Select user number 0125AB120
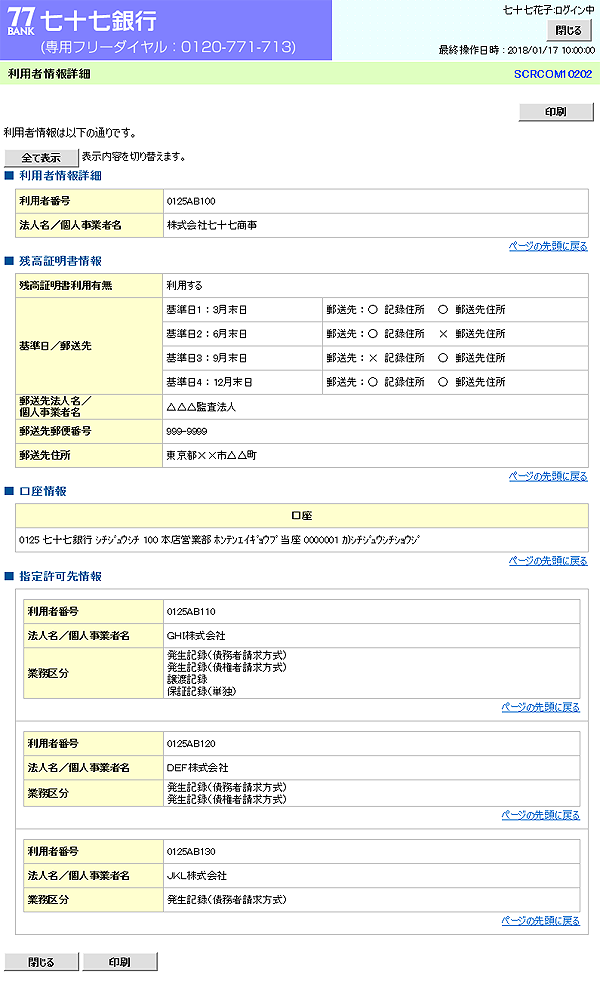 191,743
